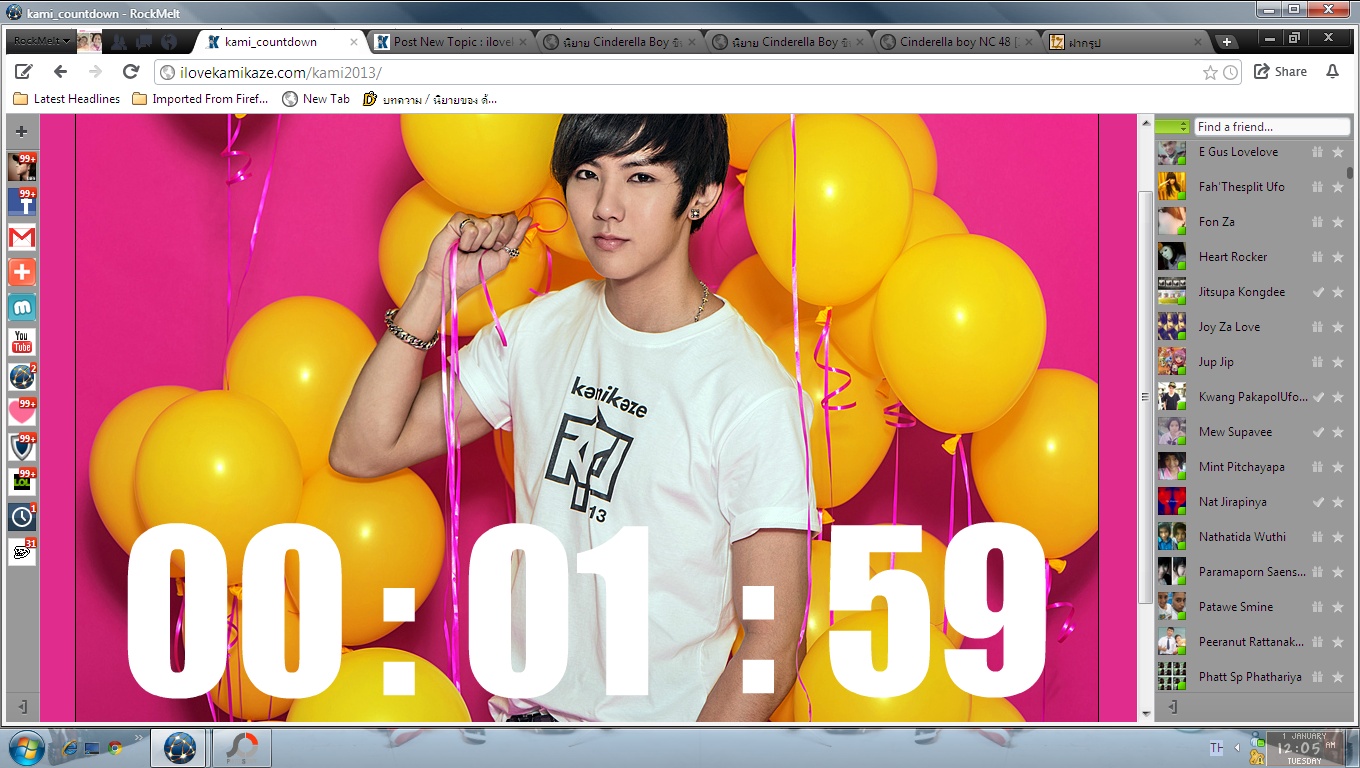Add a new app with the plus button
The width and height of the screenshot is (1360, 768).
22,131
